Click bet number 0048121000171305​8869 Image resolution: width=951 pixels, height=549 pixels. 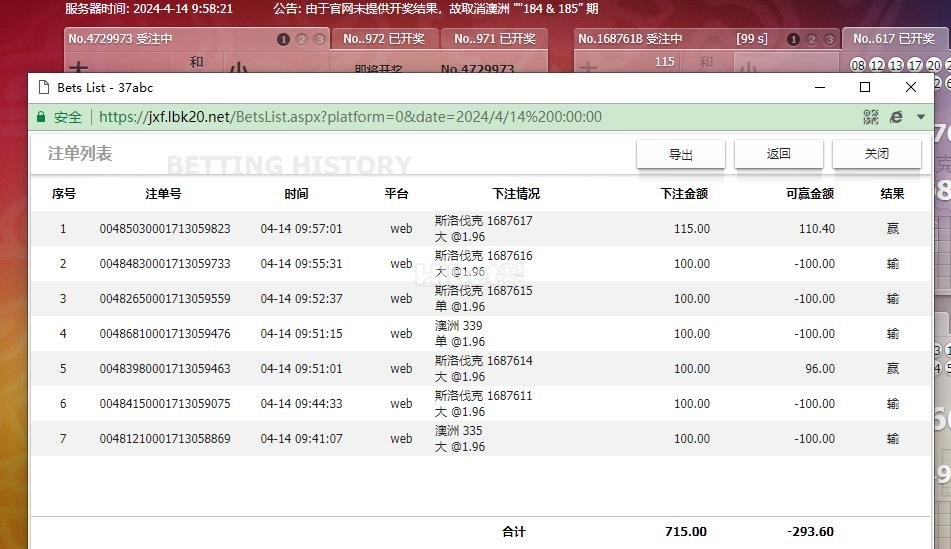coord(165,439)
